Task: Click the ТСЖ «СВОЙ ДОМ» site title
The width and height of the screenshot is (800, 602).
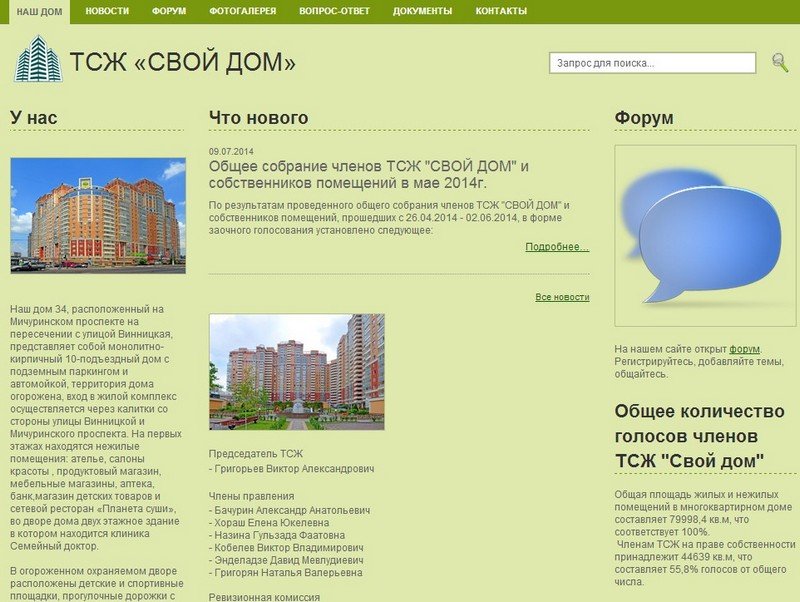Action: (x=183, y=62)
